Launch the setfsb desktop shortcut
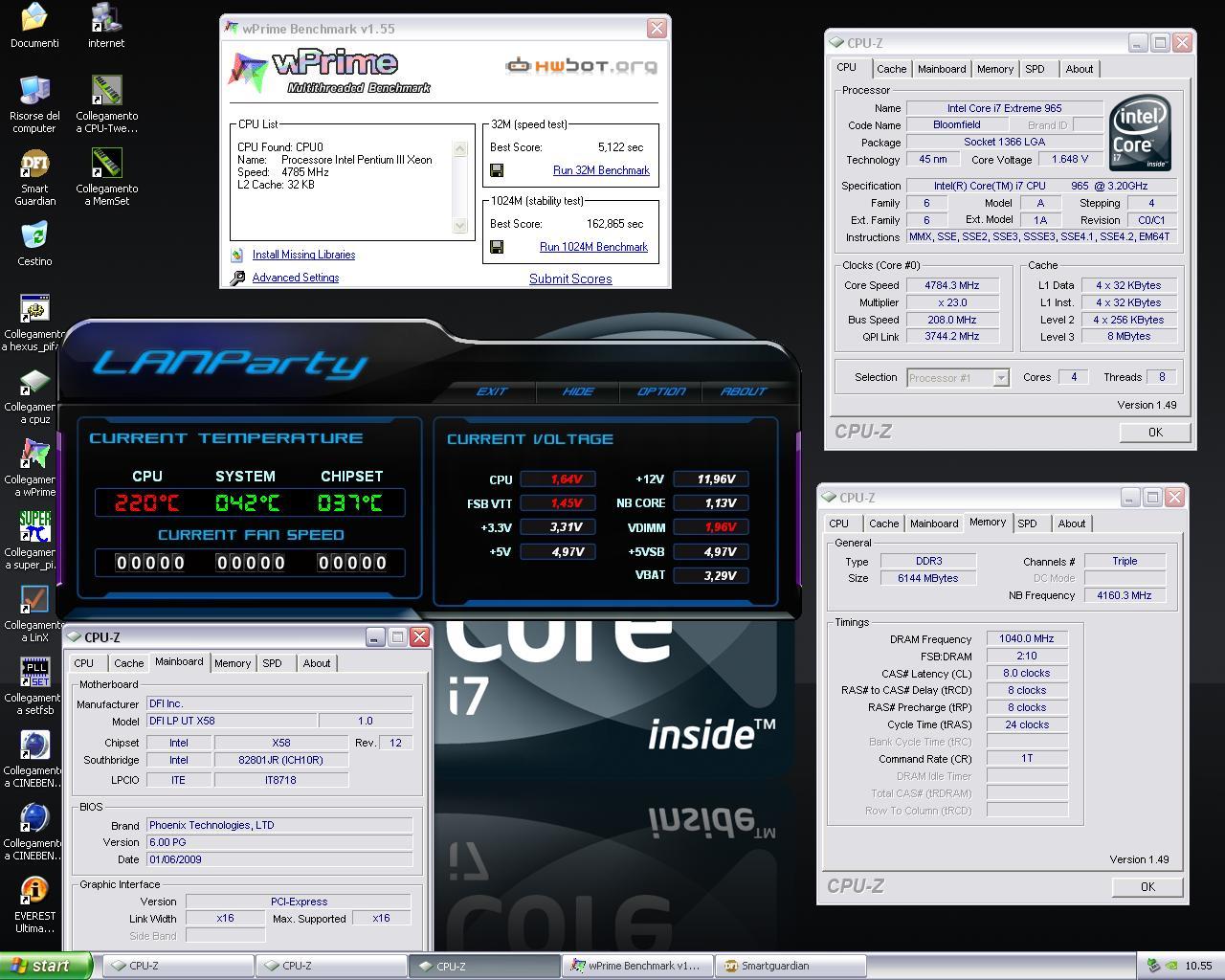The width and height of the screenshot is (1225, 980). [x=34, y=673]
